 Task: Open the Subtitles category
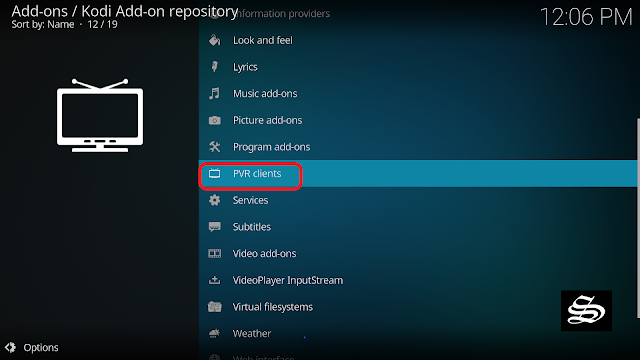[x=418, y=227]
